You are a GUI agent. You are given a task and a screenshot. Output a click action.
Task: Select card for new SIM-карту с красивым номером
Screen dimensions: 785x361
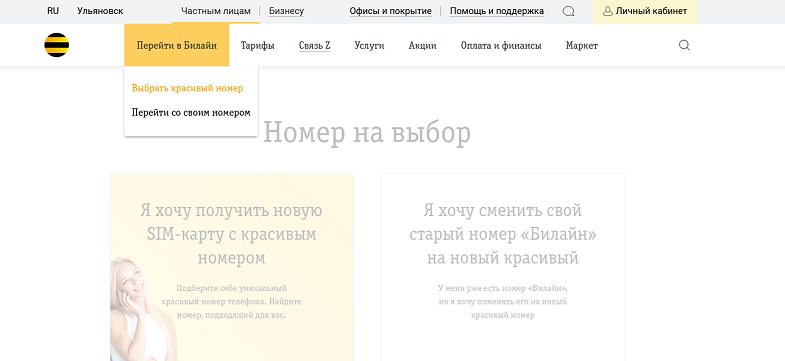[x=232, y=267]
